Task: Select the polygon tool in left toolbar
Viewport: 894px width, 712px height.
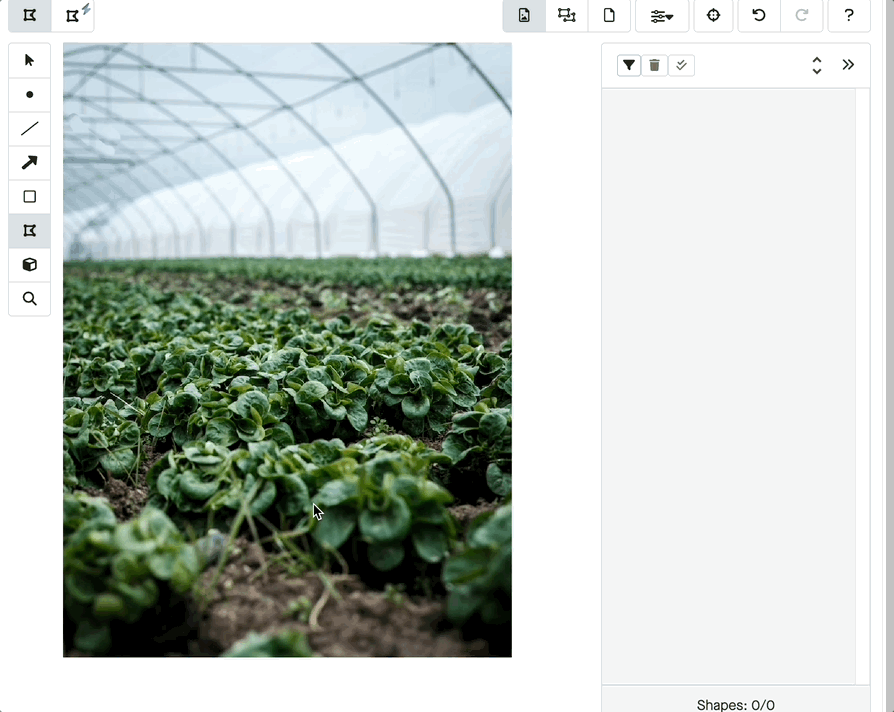Action: click(x=30, y=231)
